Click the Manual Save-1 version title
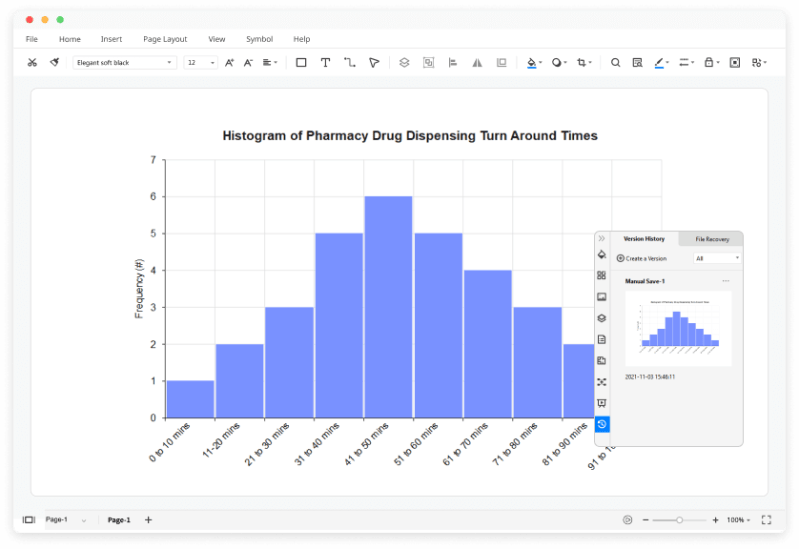799x549 pixels. [x=645, y=281]
